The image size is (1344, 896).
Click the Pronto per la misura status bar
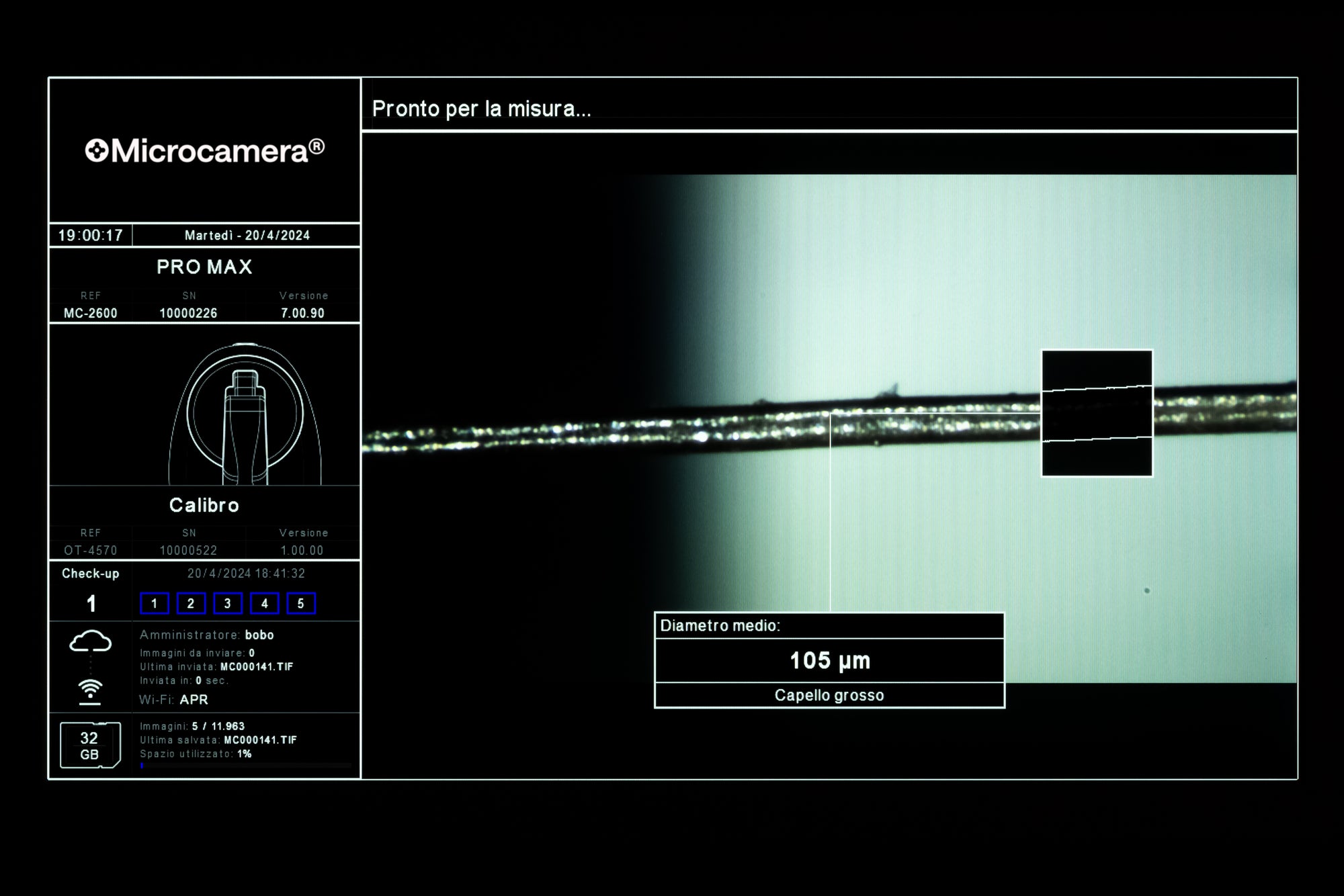(x=481, y=109)
